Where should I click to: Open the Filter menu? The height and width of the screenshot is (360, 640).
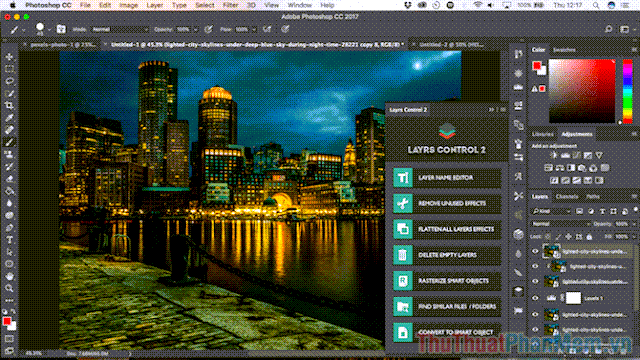point(230,5)
